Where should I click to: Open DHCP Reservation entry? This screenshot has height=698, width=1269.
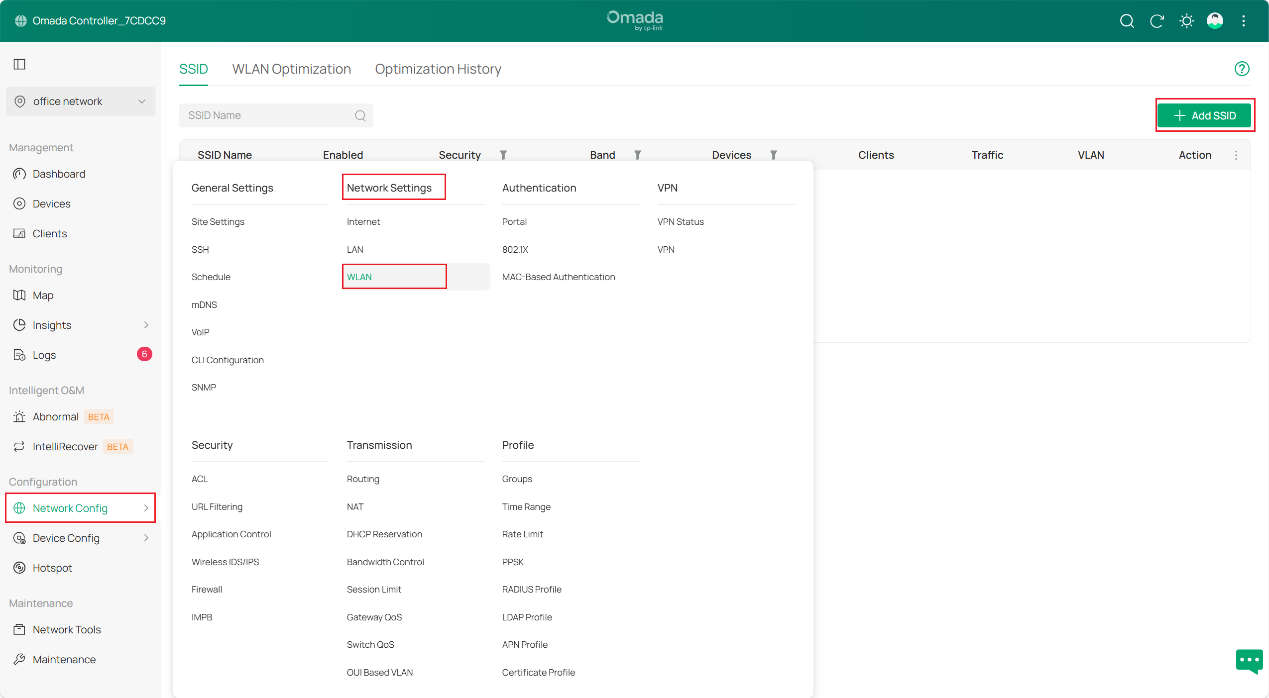coord(385,535)
